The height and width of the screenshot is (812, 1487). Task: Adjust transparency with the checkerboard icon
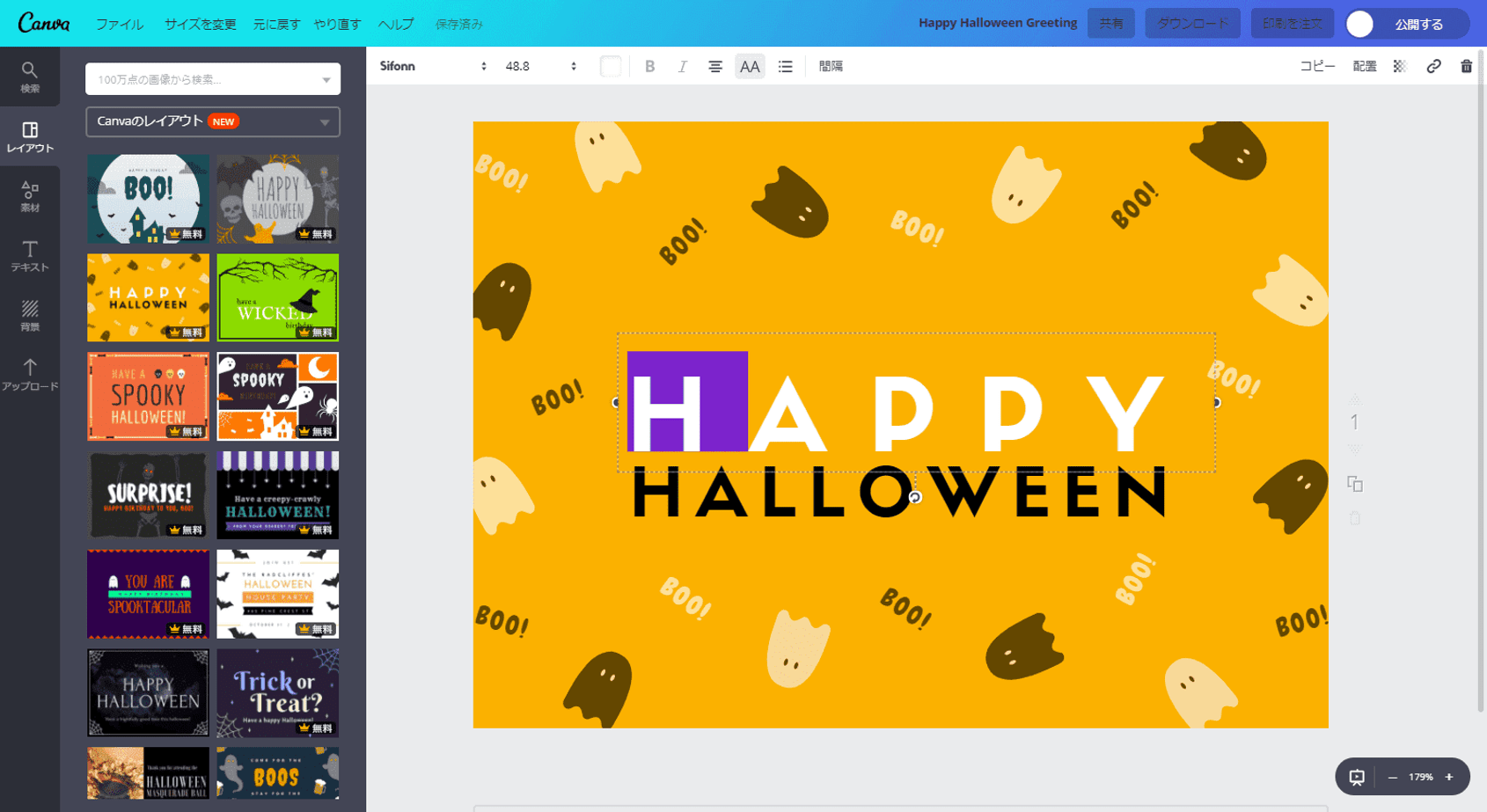1401,66
